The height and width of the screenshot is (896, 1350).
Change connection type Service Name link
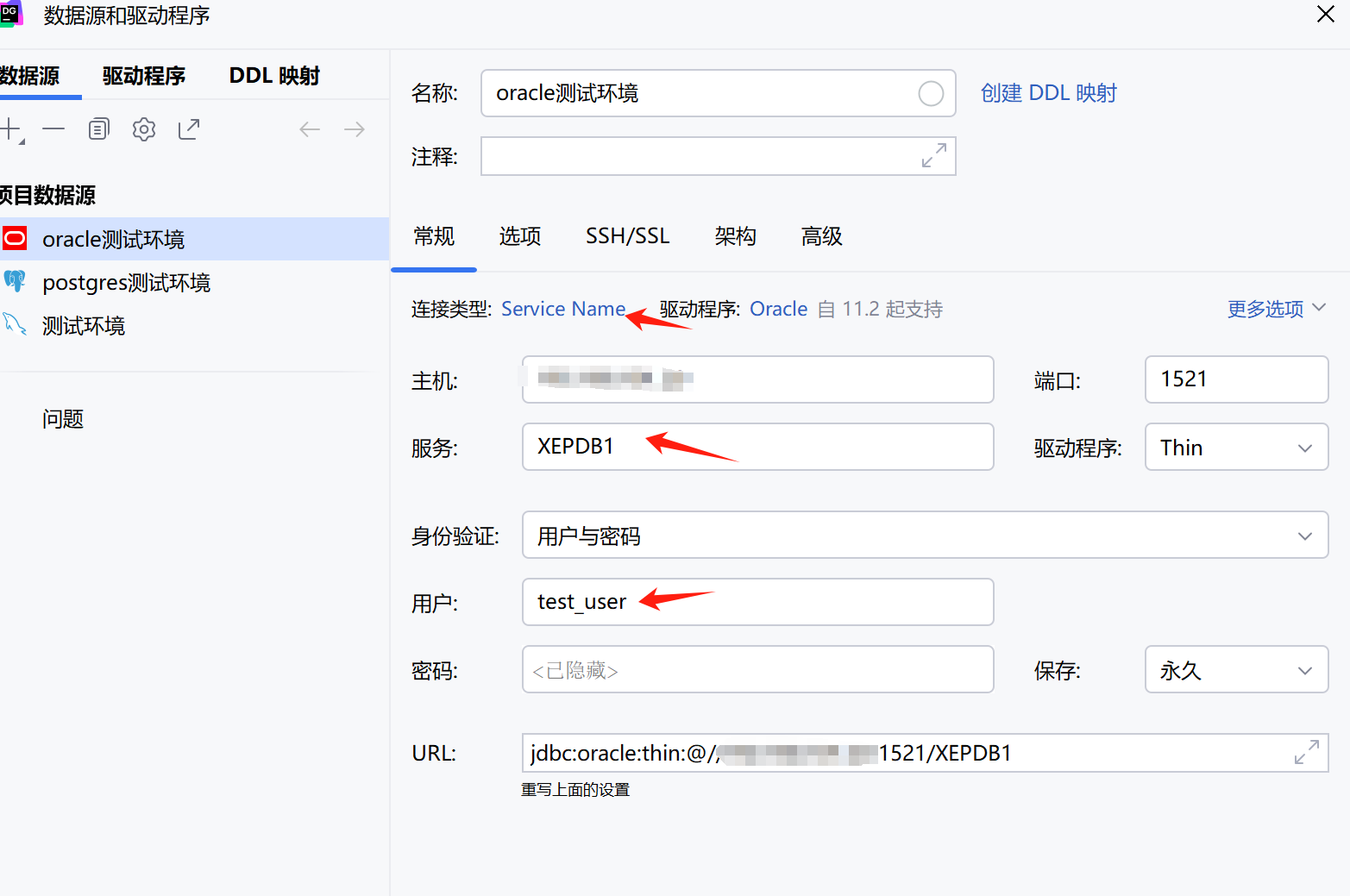(563, 309)
